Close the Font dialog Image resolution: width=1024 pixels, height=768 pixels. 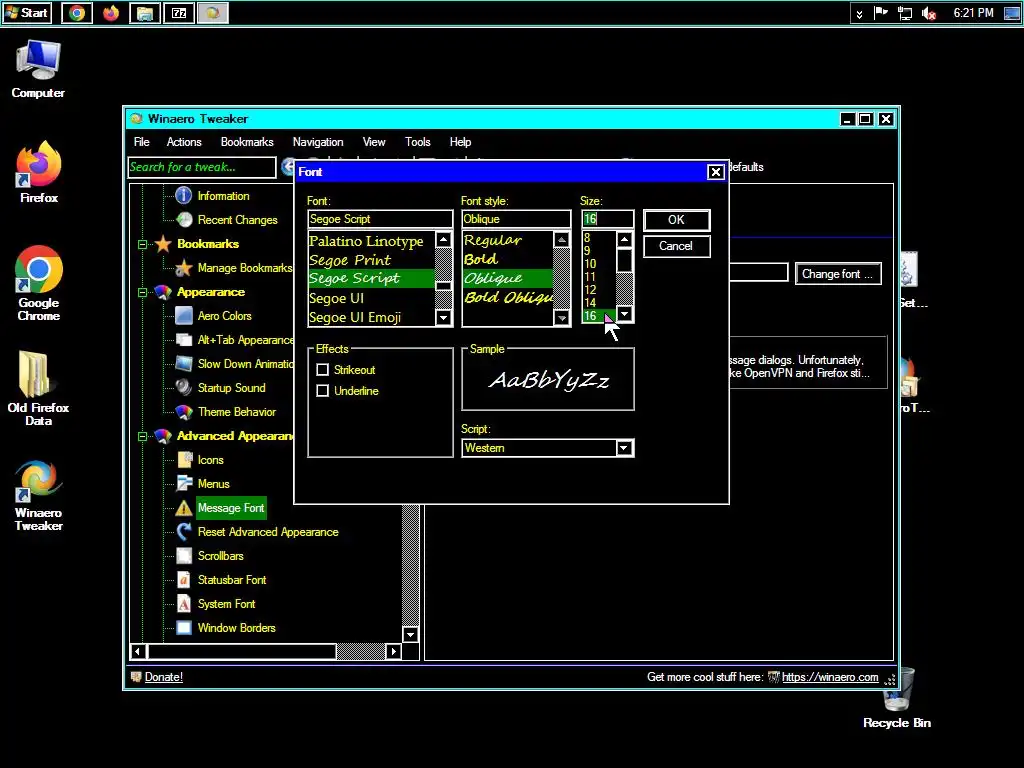[x=716, y=172]
